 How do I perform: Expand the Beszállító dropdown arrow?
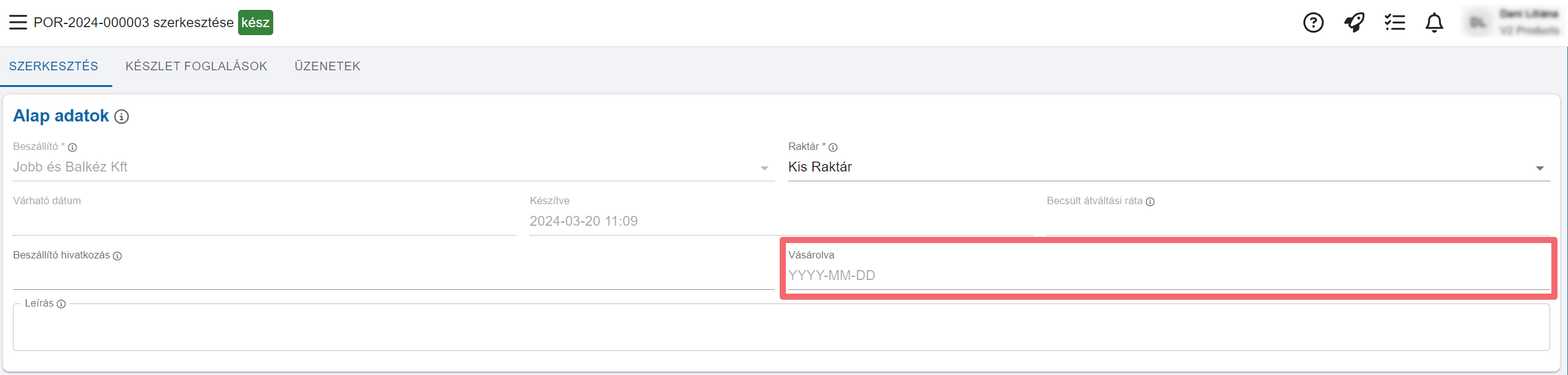tap(764, 168)
